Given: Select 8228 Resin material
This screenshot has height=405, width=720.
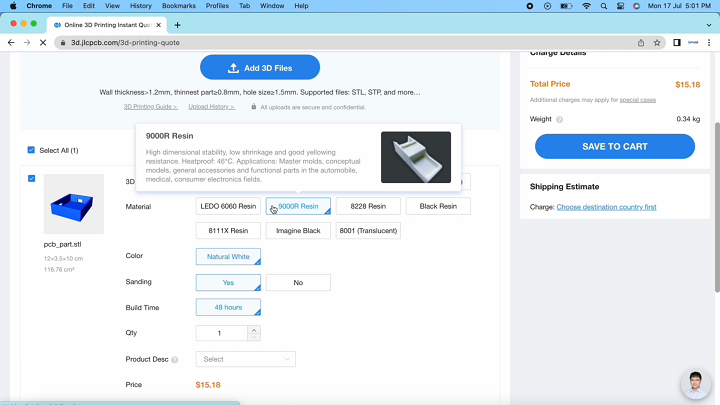Looking at the screenshot, I should click(x=368, y=206).
